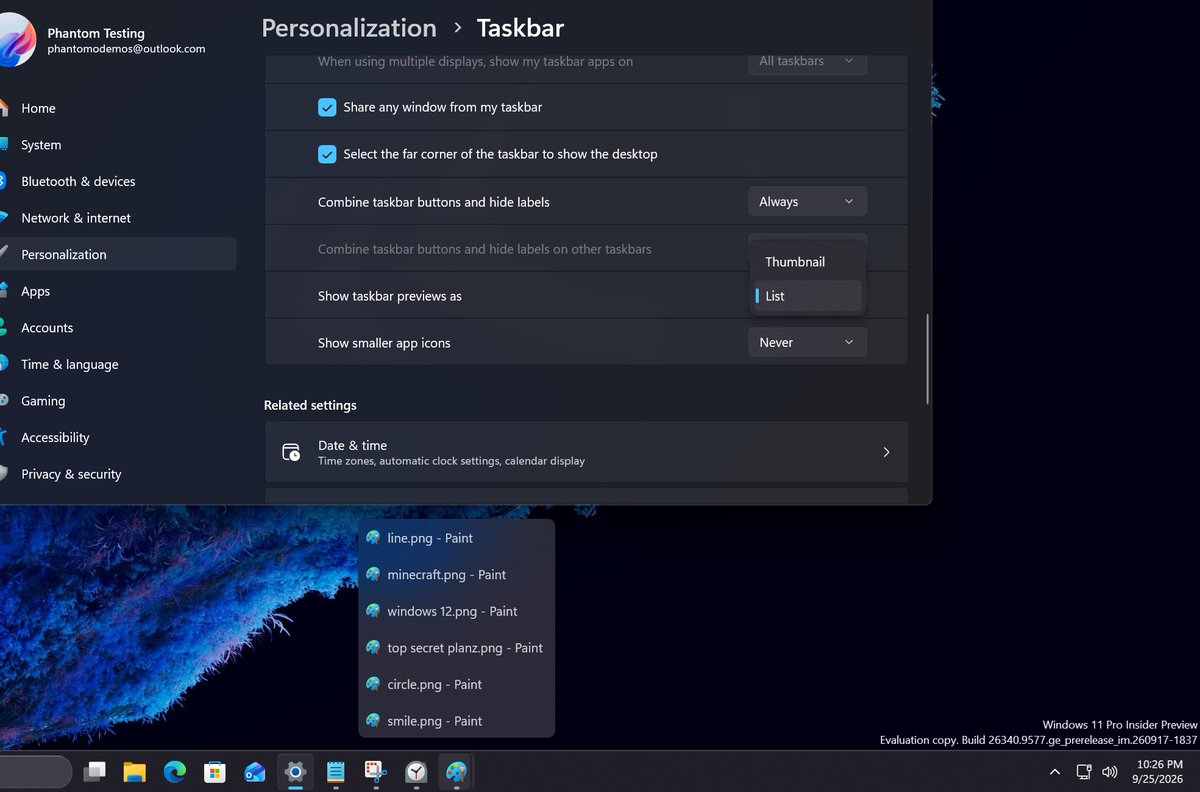The width and height of the screenshot is (1200, 792).
Task: Open Accounts settings category
Action: (x=118, y=328)
